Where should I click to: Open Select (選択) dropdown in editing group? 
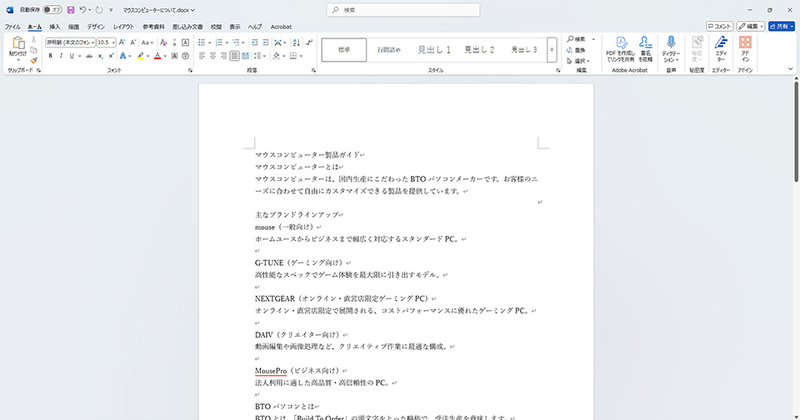coord(578,61)
